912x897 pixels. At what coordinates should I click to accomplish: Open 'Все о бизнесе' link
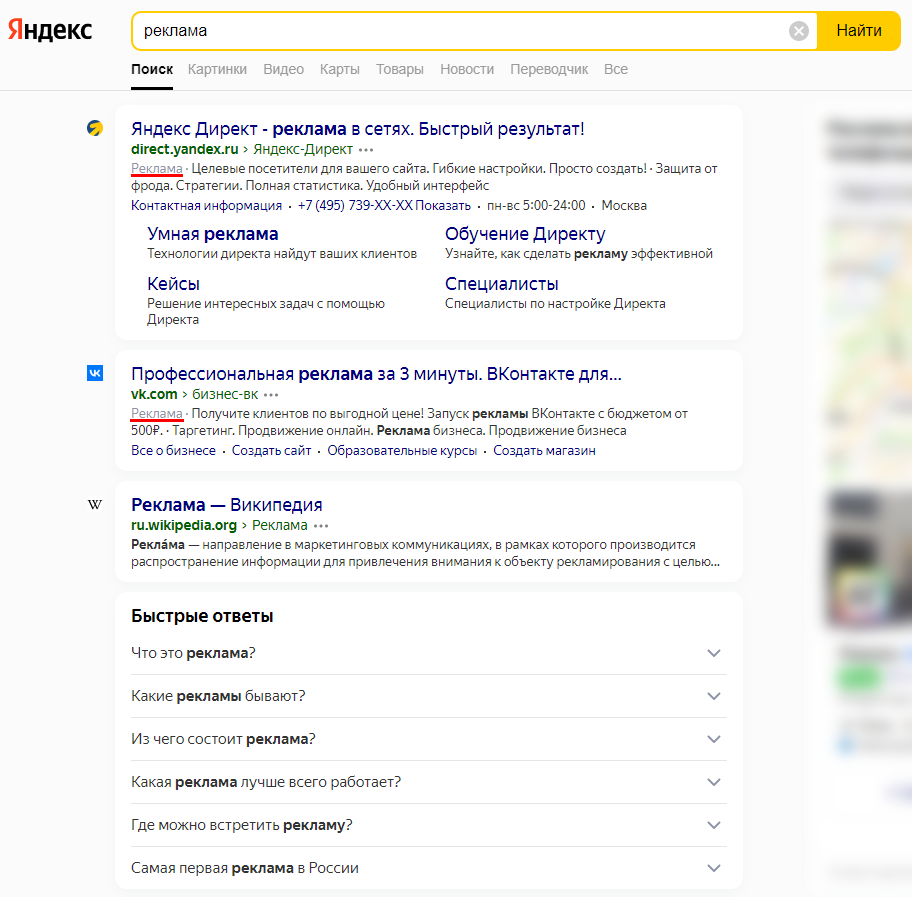pyautogui.click(x=173, y=451)
